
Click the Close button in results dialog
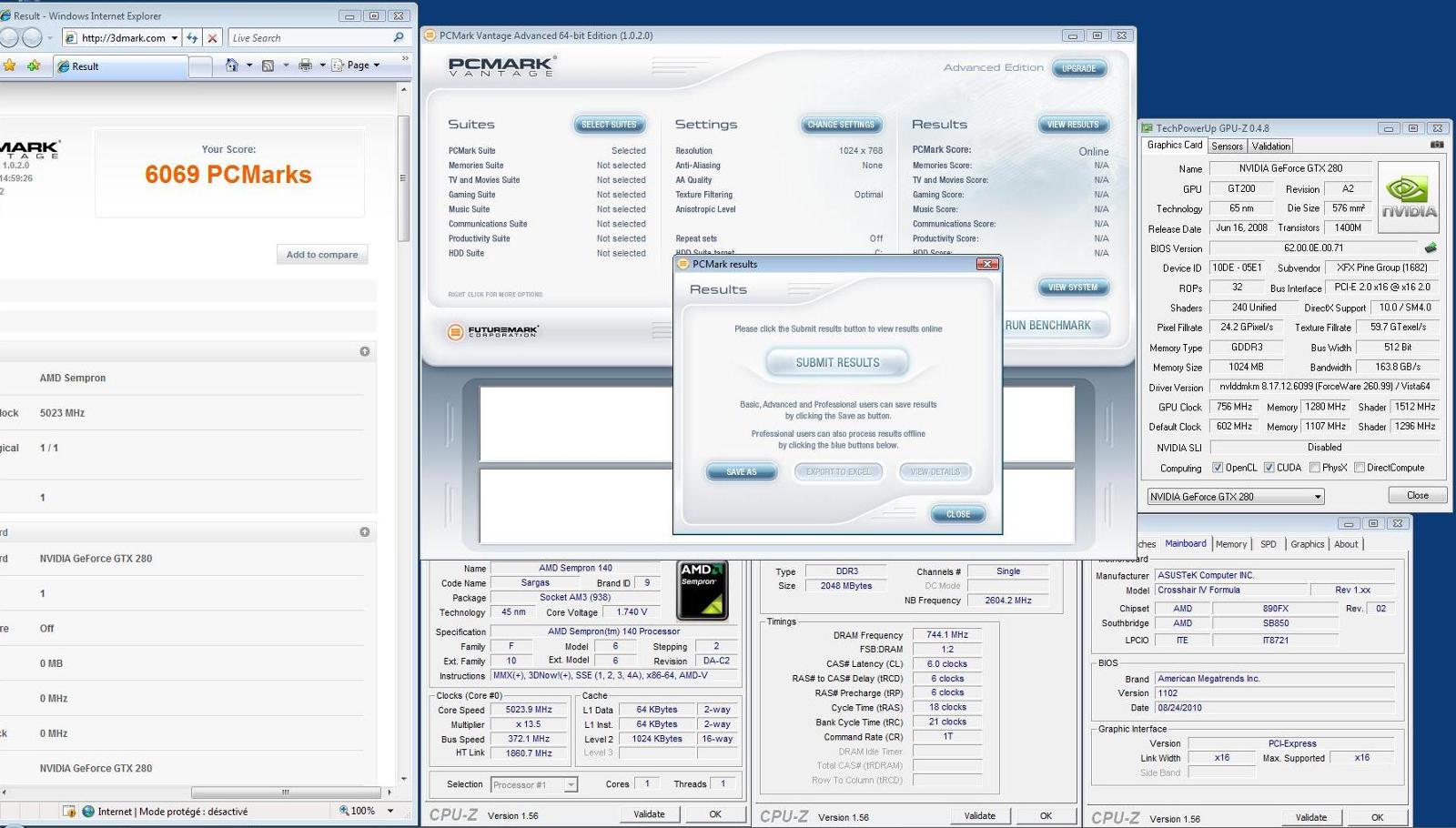(958, 514)
